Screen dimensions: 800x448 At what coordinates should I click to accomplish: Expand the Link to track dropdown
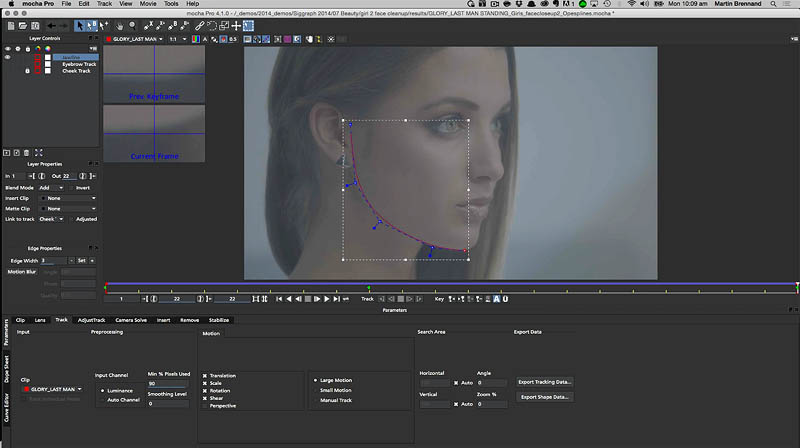click(53, 218)
